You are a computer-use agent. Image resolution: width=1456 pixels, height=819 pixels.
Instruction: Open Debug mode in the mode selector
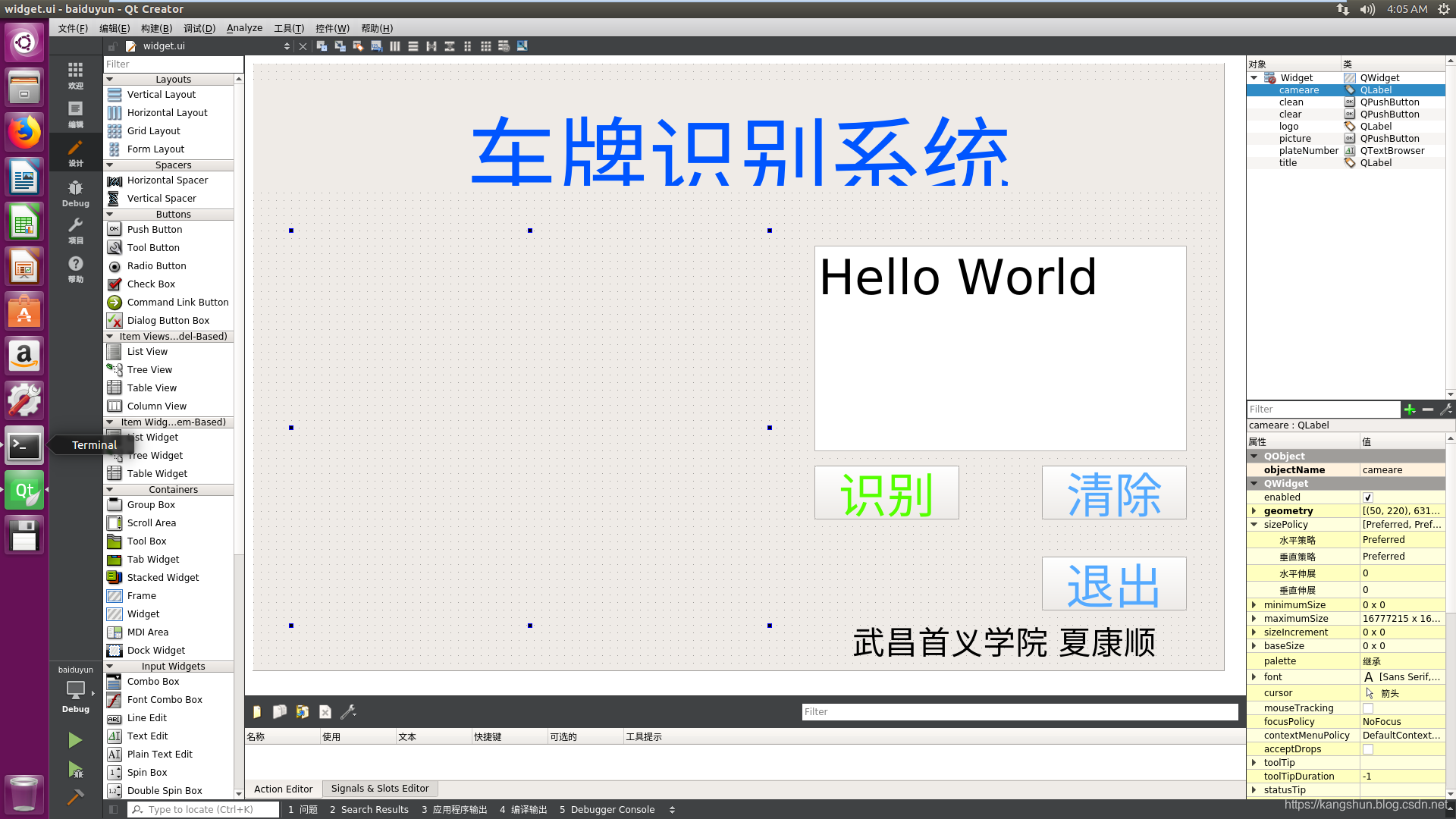point(75,193)
